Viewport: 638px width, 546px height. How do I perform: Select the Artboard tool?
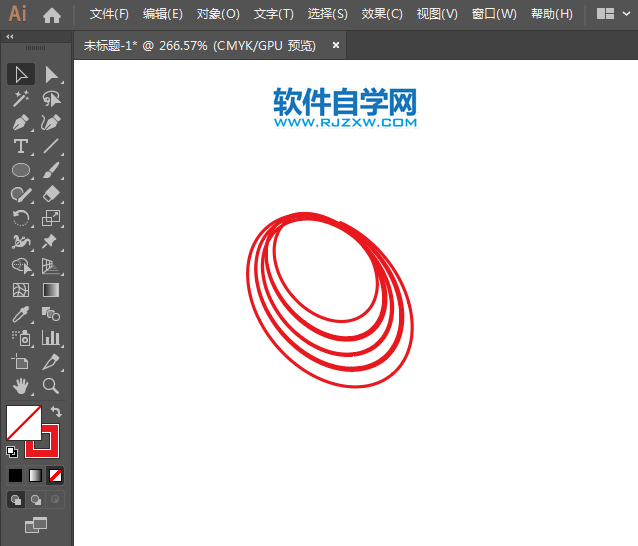[21, 362]
